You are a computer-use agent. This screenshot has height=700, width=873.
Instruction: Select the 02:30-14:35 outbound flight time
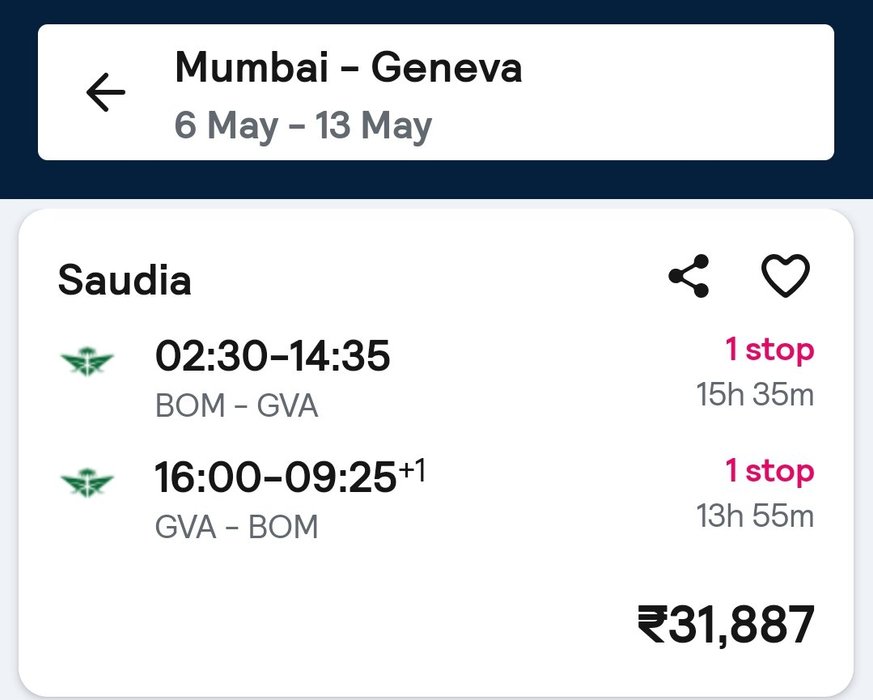point(272,356)
